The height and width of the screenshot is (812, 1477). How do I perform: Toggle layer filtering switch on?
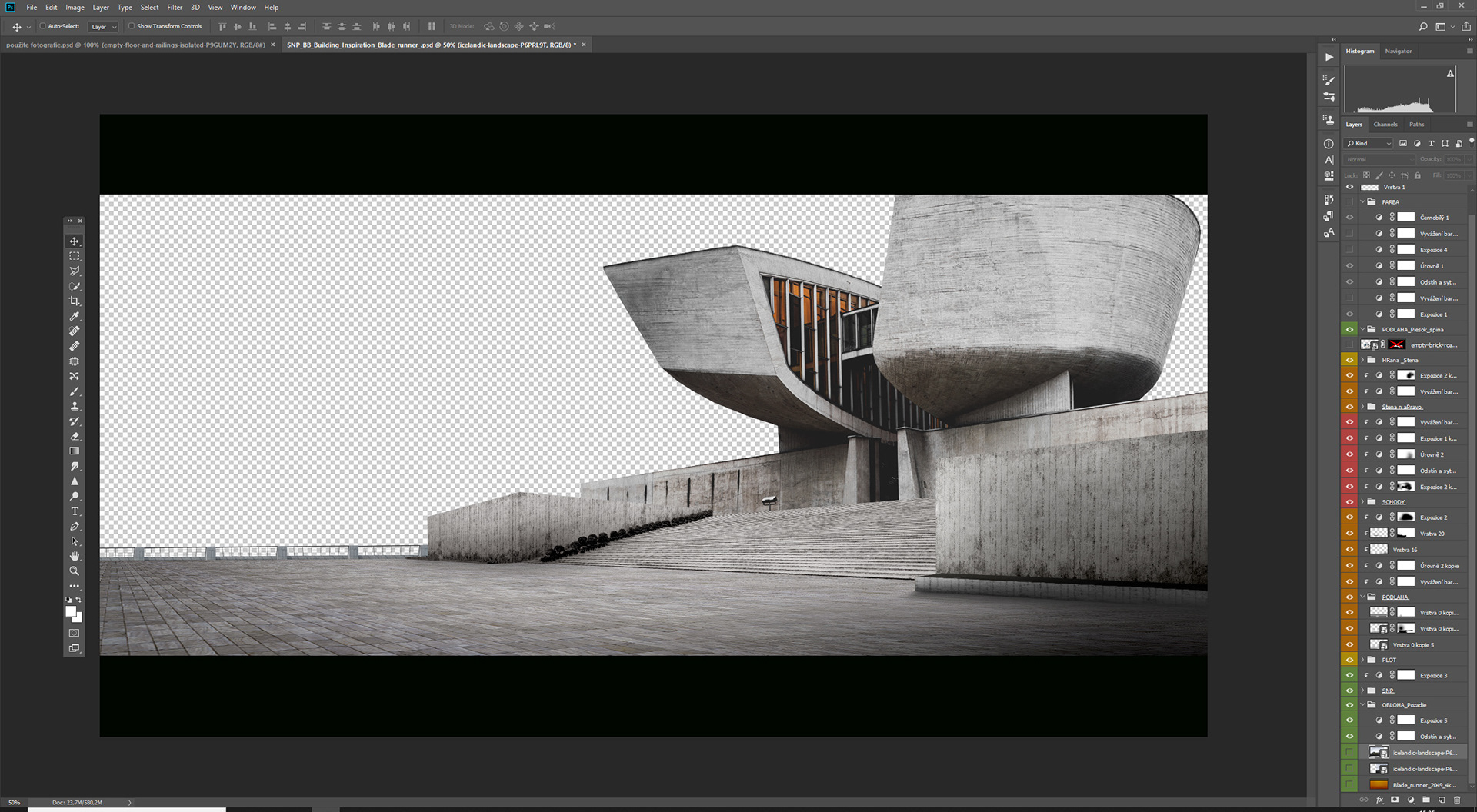[1471, 142]
